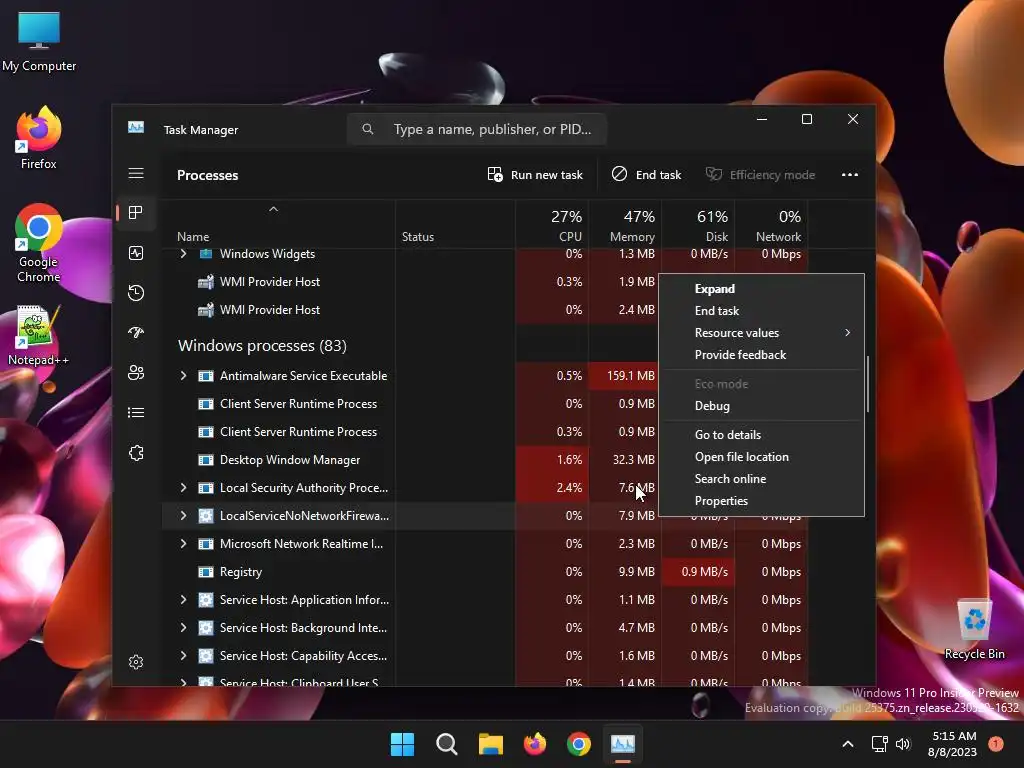
Task: Click the End task toolbar button
Action: pos(647,174)
